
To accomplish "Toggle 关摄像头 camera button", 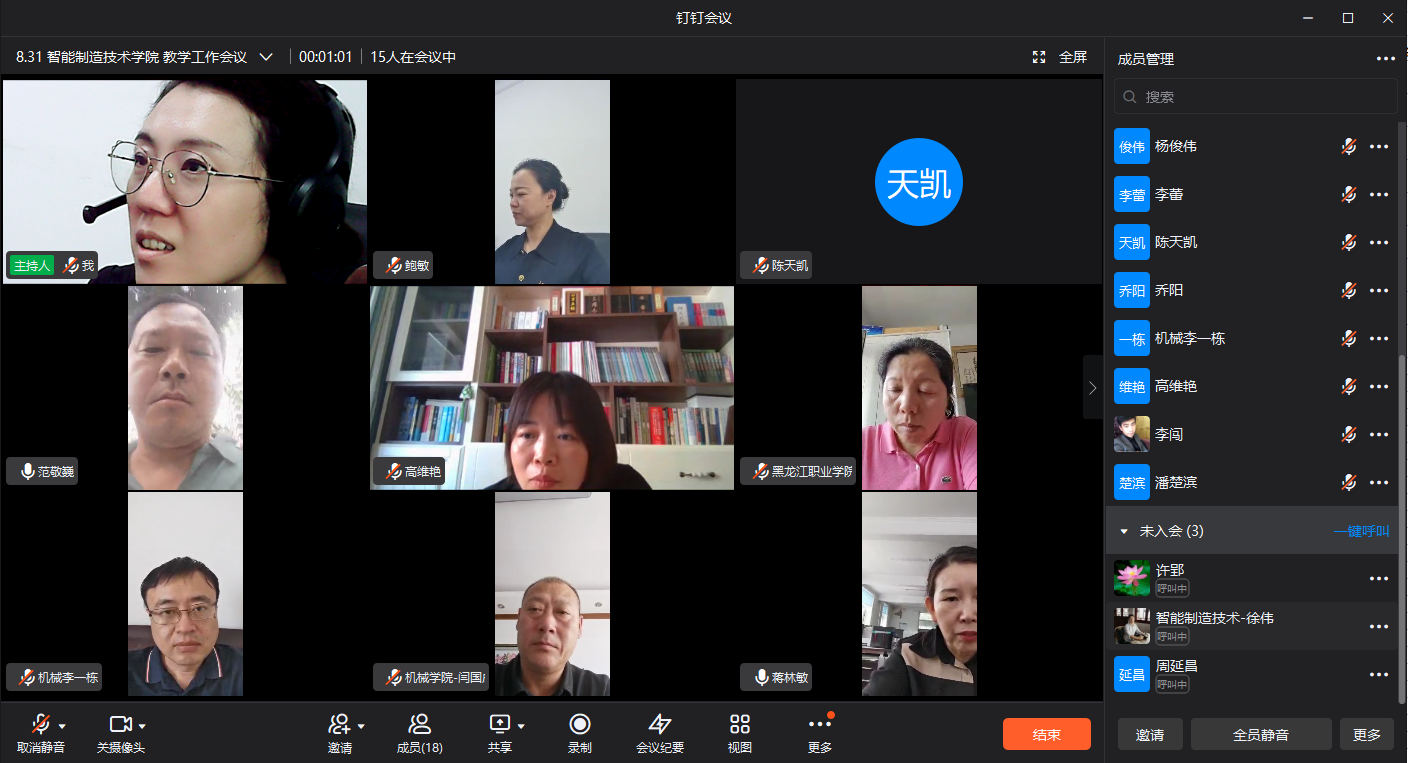I will click(120, 725).
